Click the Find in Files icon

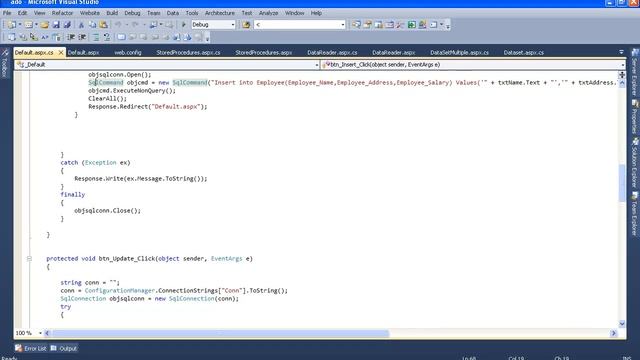click(246, 25)
